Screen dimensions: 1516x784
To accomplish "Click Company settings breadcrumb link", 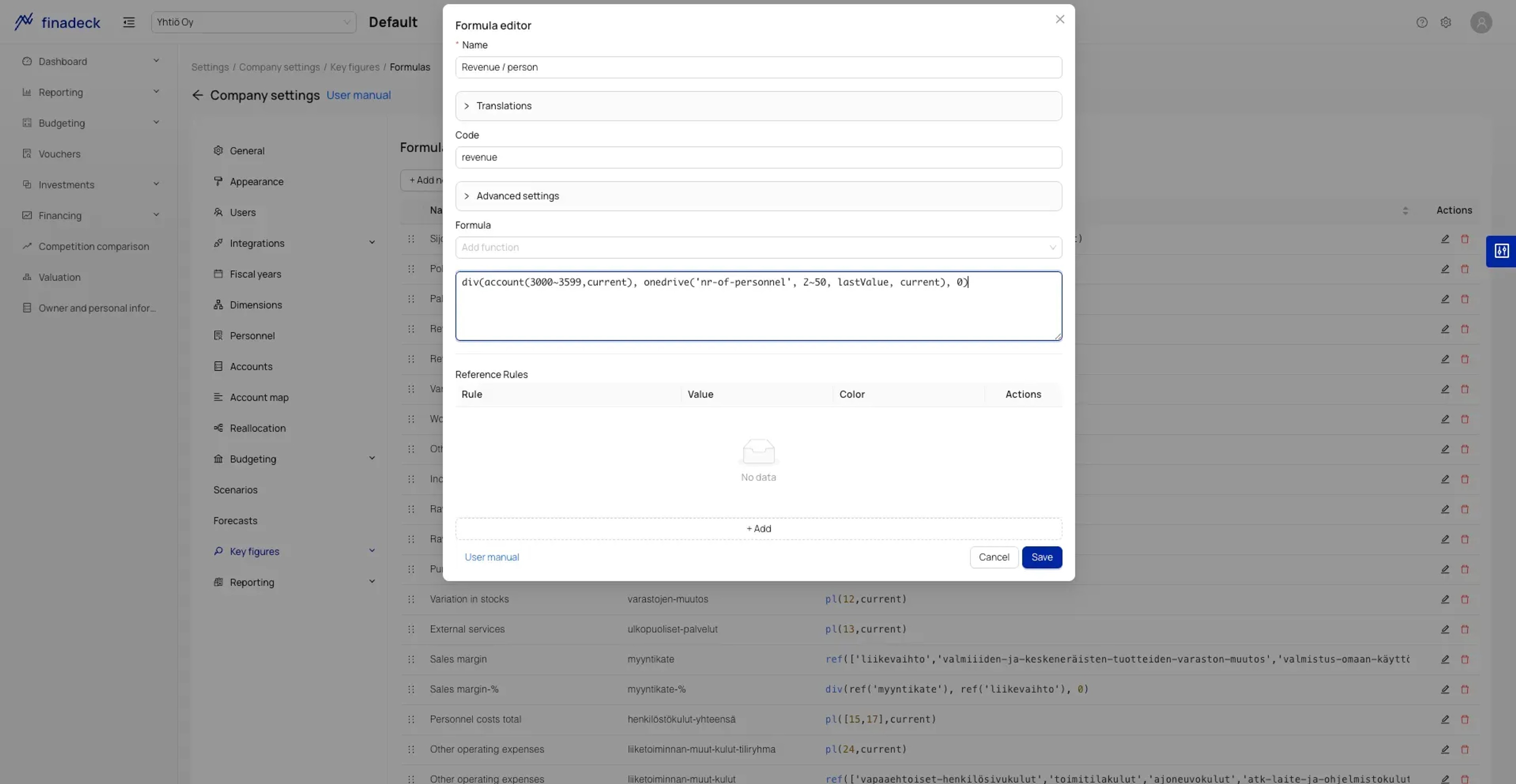I will pos(280,67).
